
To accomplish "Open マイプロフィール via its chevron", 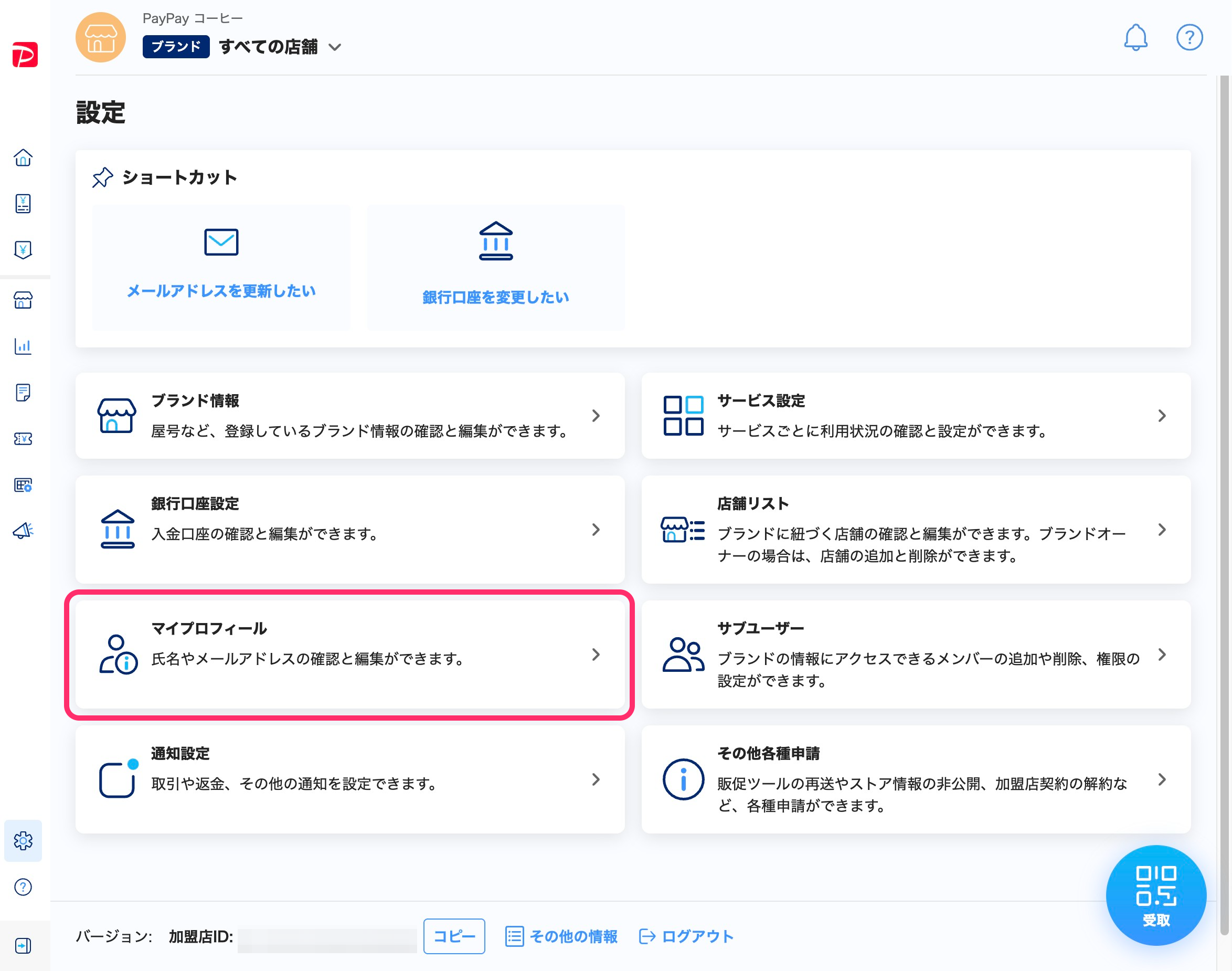I will 596,655.
